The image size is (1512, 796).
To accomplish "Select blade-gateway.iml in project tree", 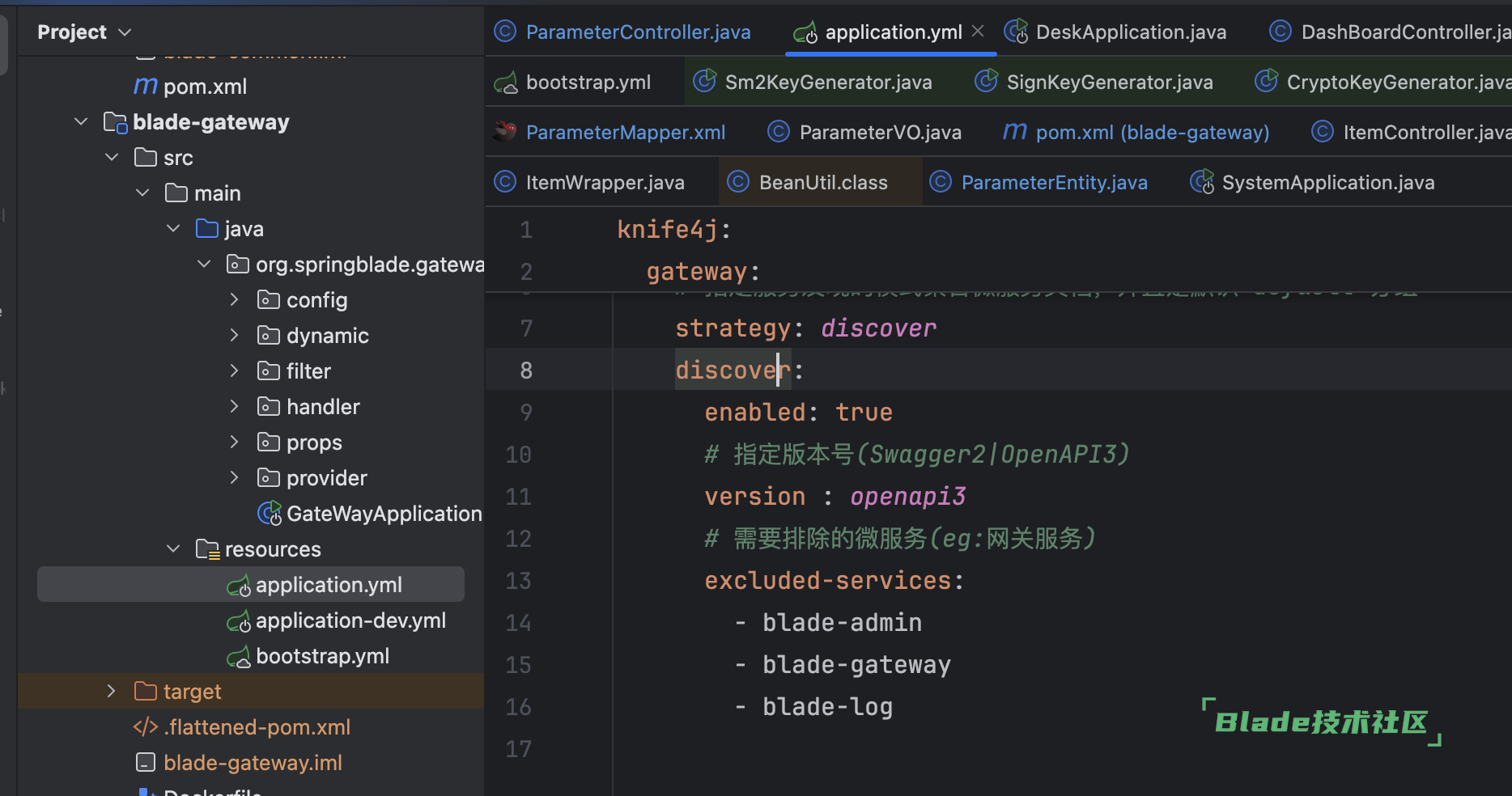I will coord(253,763).
